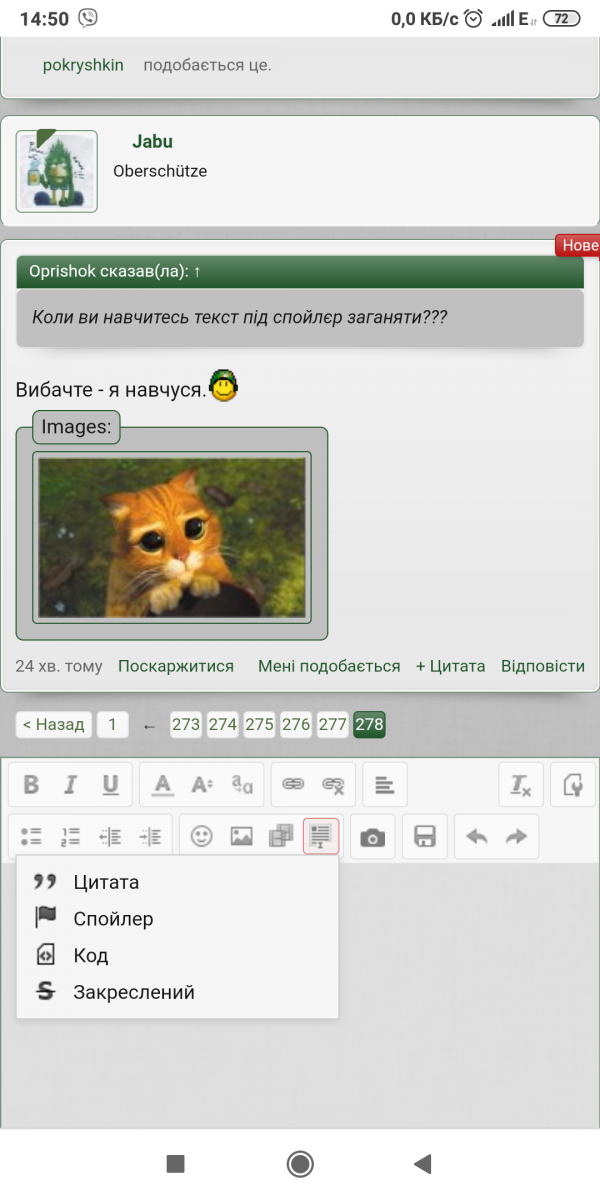
Task: Click the unlink icon
Action: [333, 785]
